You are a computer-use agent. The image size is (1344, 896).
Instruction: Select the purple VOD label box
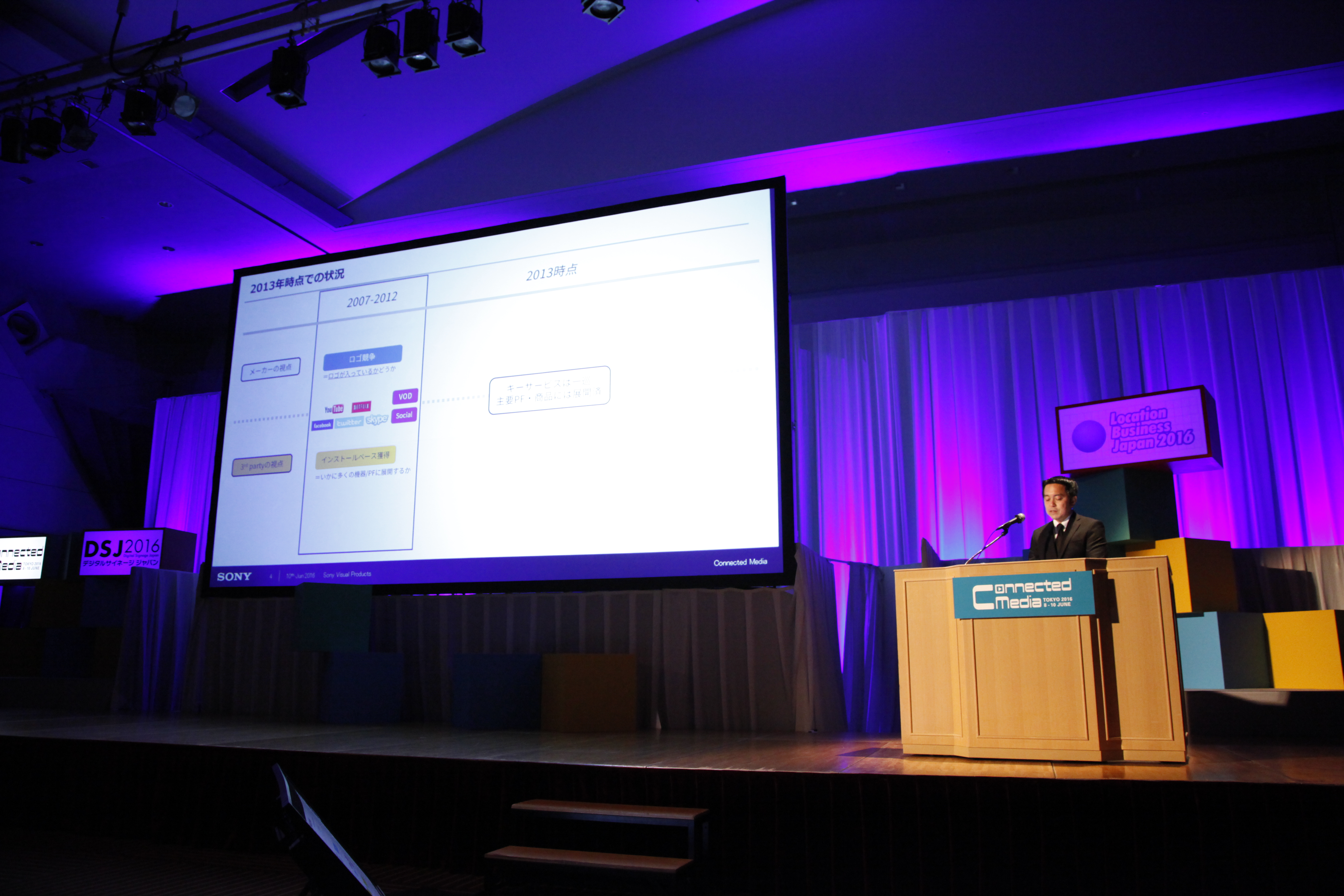tap(405, 396)
